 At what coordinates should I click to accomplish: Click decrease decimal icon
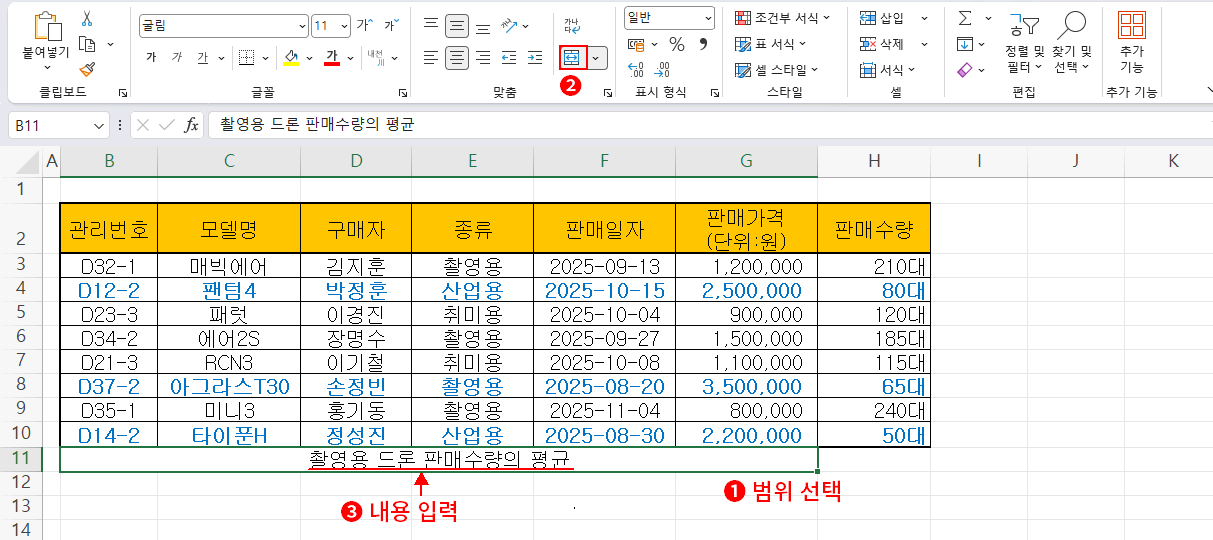(662, 70)
